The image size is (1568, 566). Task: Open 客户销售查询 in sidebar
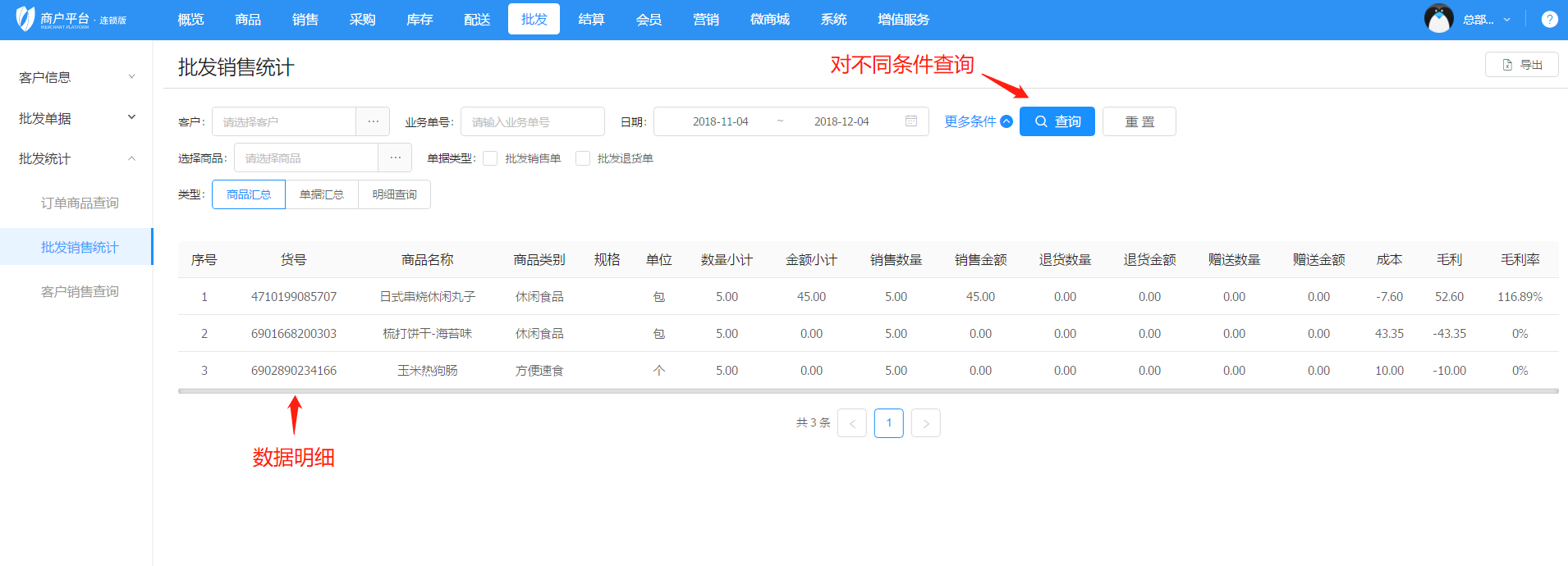click(x=80, y=291)
